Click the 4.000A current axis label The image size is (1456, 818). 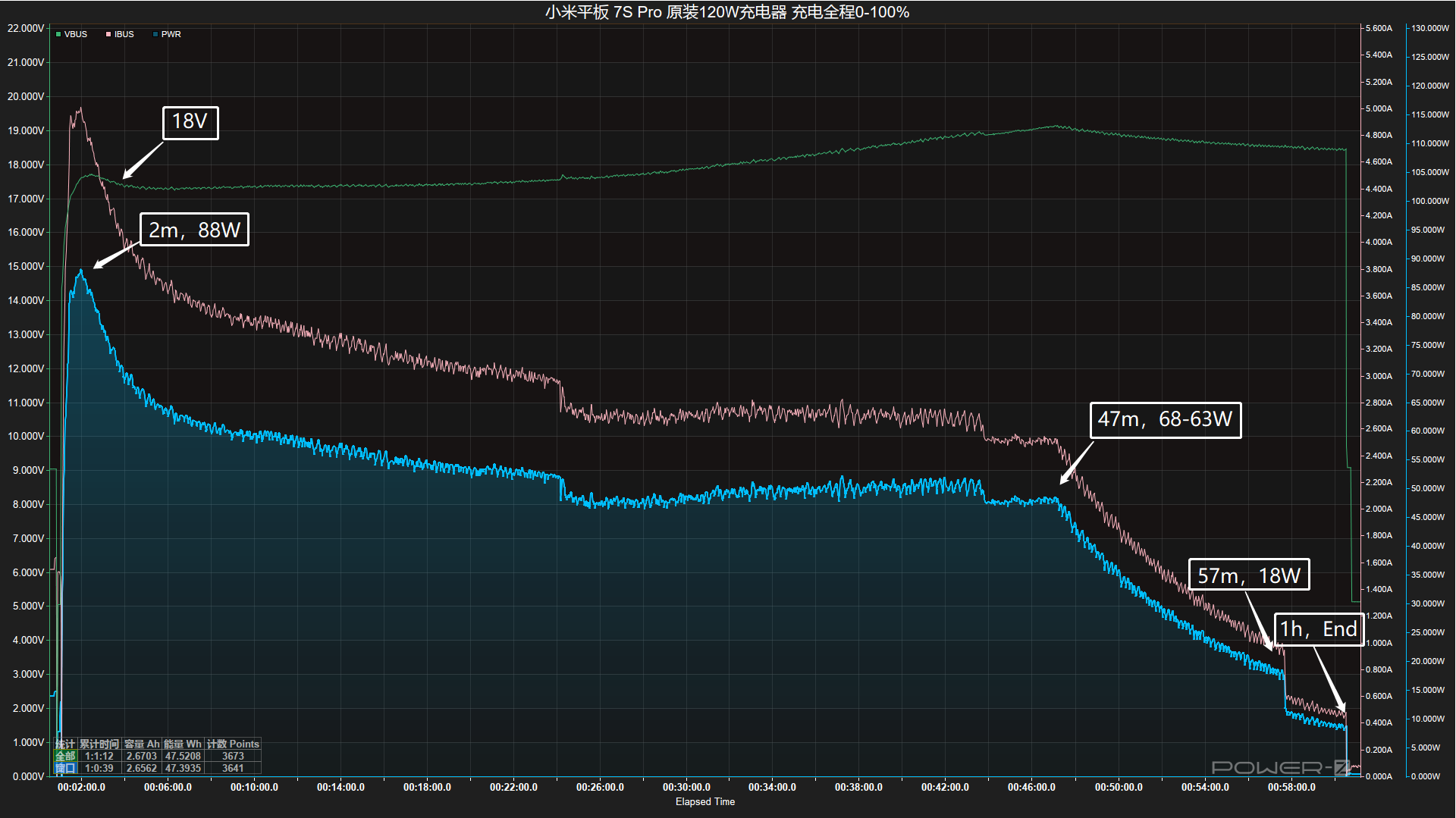pyautogui.click(x=1379, y=242)
